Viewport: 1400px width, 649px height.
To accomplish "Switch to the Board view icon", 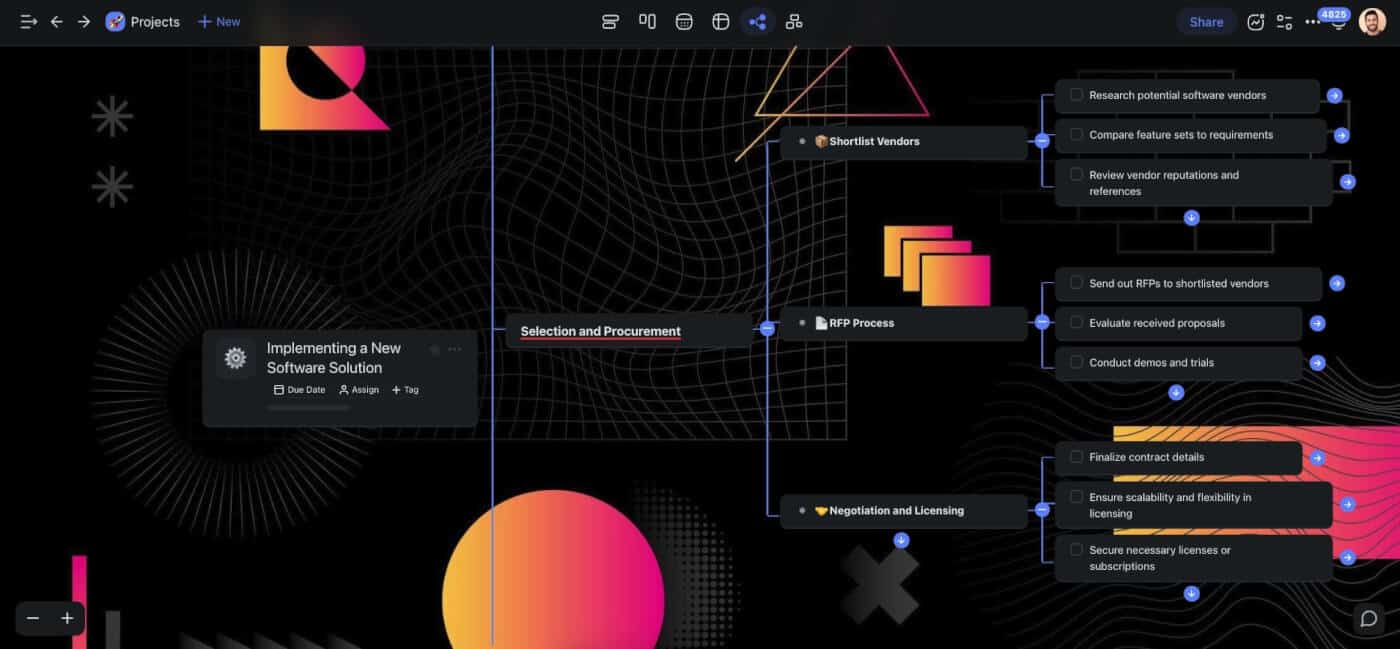I will pyautogui.click(x=647, y=22).
